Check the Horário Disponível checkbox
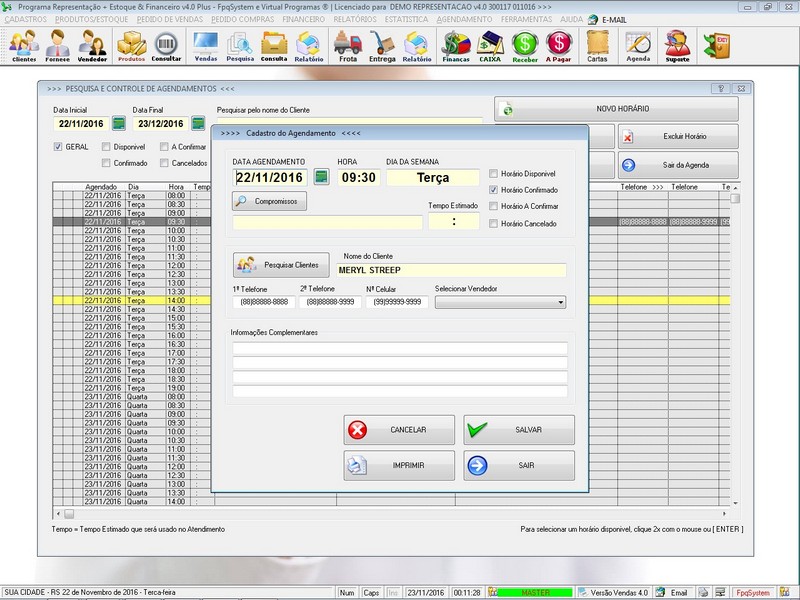The image size is (800, 600). pos(493,174)
